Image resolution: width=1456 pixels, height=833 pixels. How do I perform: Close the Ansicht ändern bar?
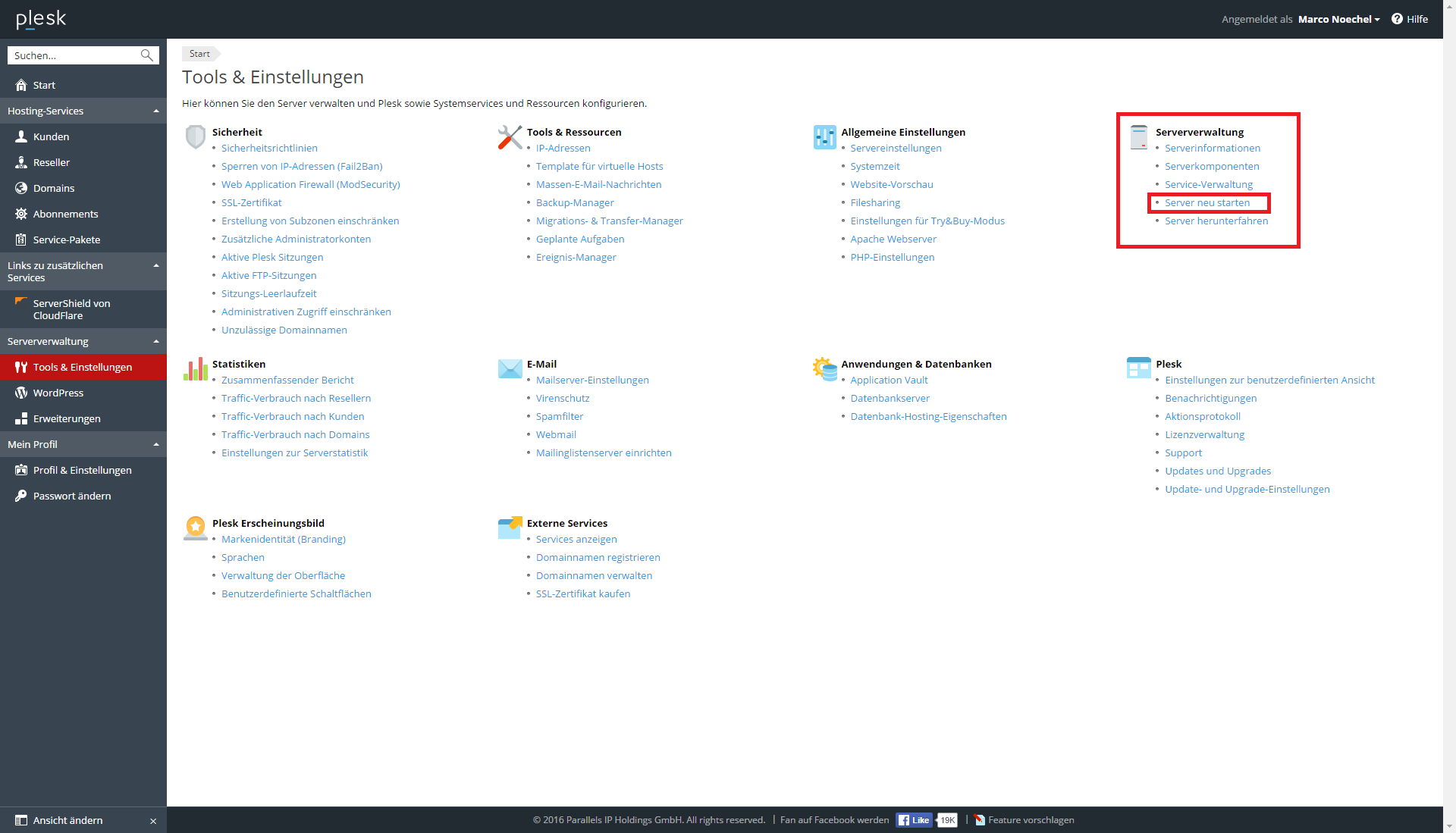coord(153,821)
